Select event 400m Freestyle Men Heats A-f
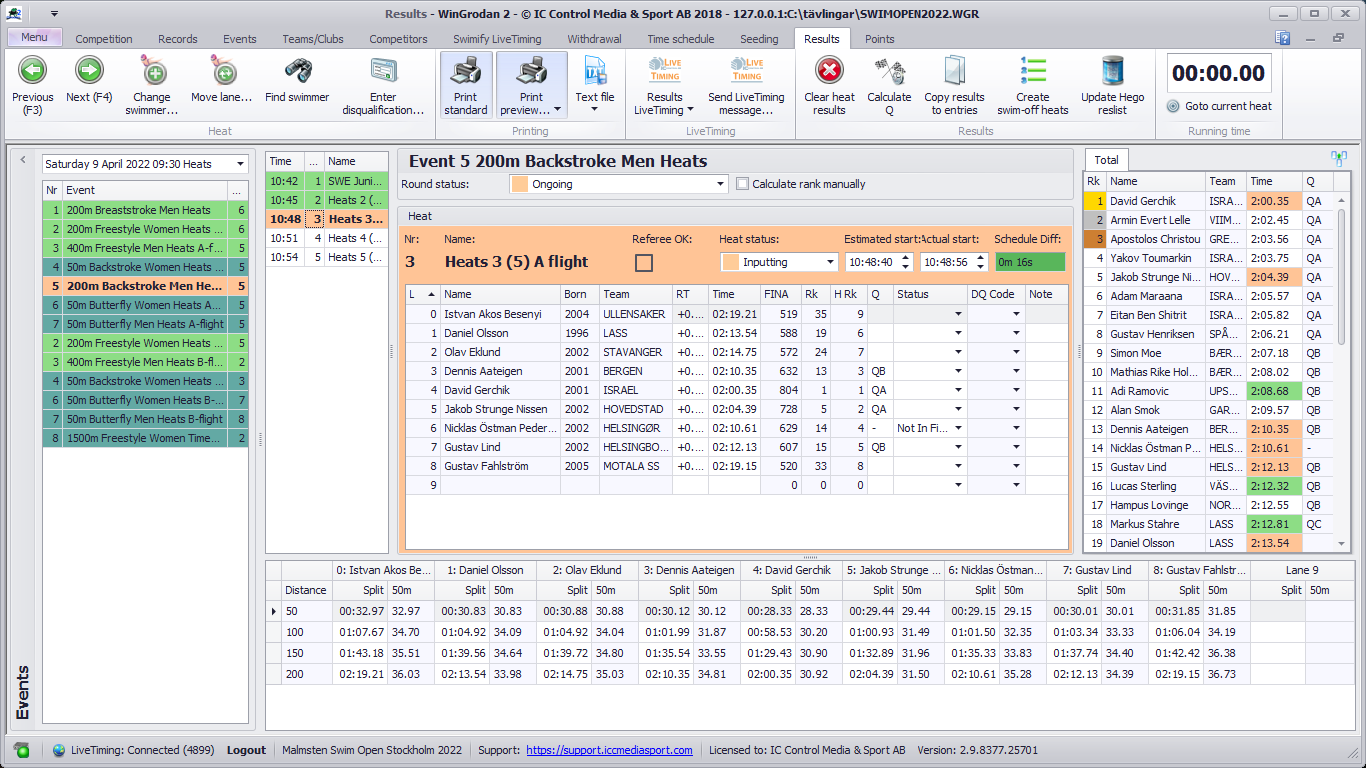Screen dimensions: 1366x768 click(145, 248)
